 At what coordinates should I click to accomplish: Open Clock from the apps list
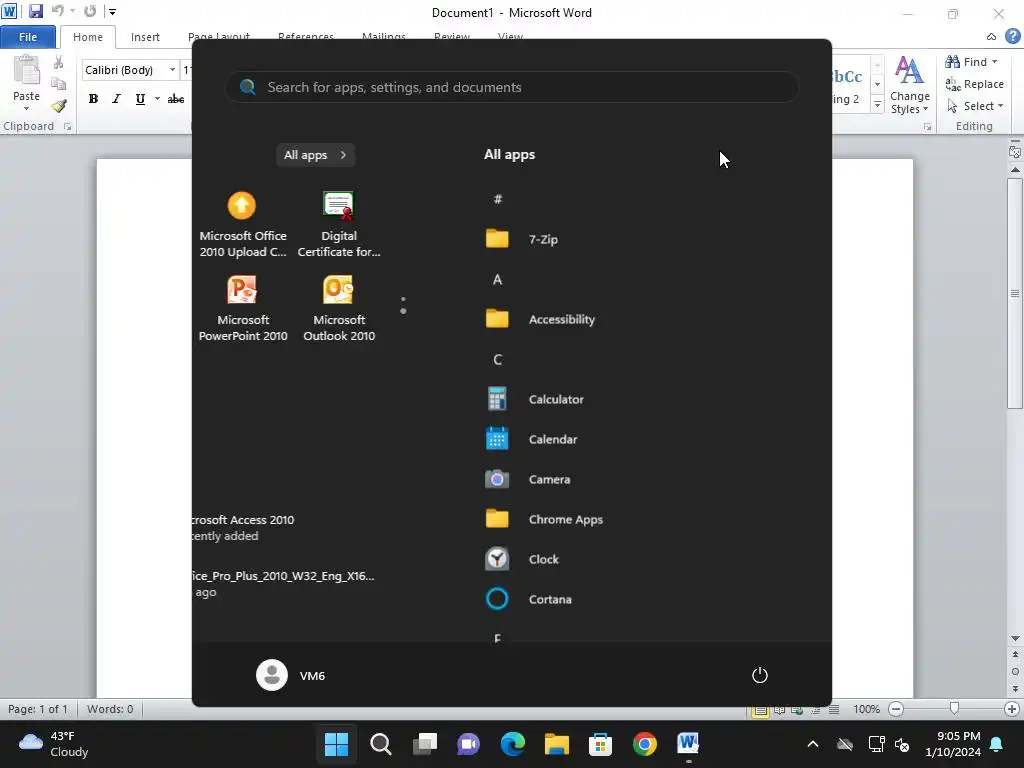click(x=543, y=559)
